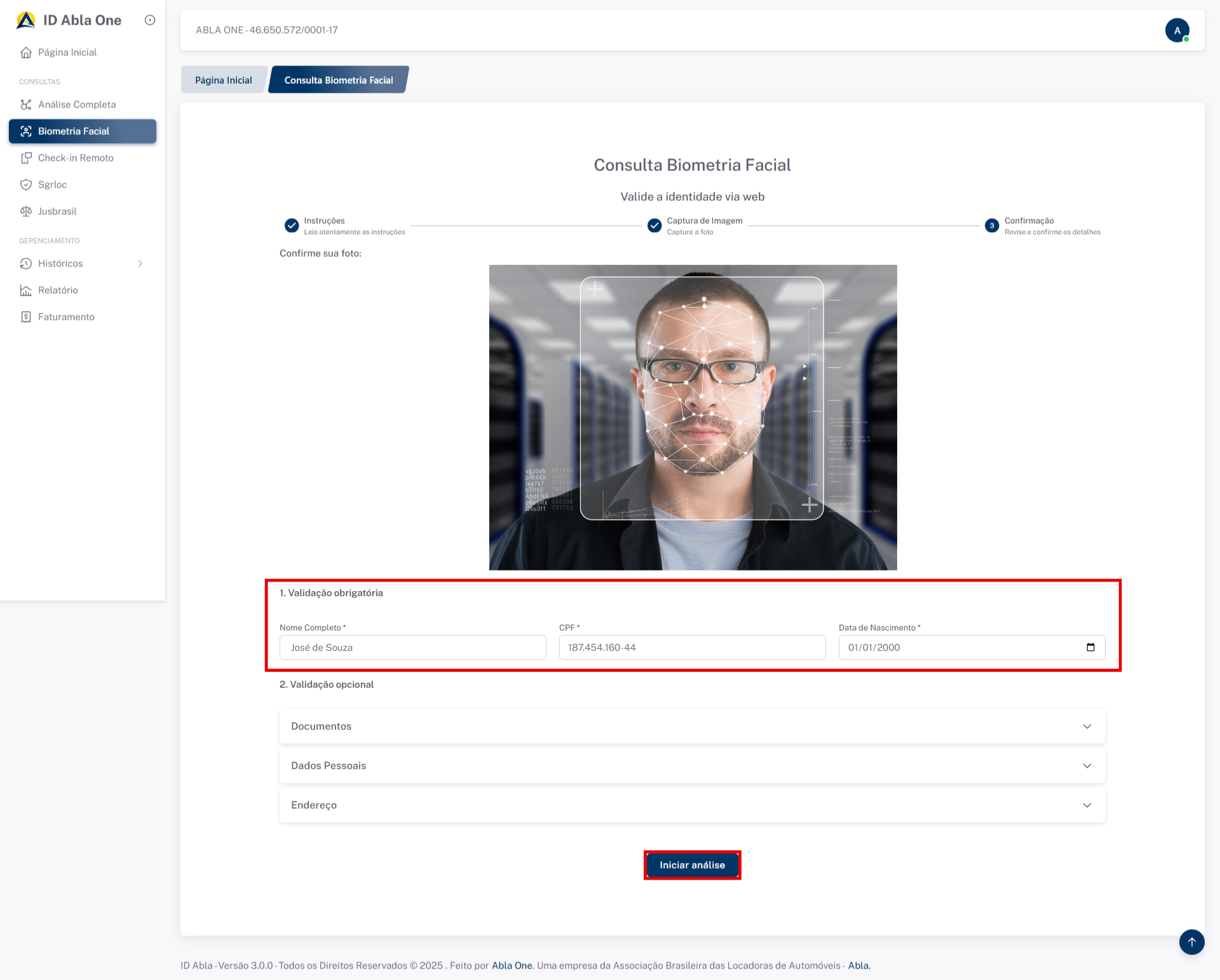
Task: Click the CPF input field
Action: click(x=692, y=648)
